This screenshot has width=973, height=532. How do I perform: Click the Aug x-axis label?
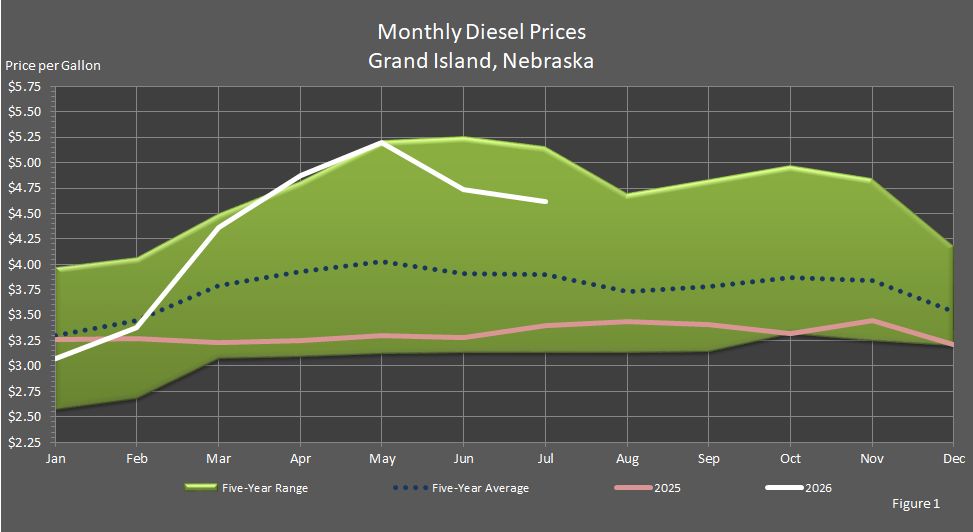(627, 459)
